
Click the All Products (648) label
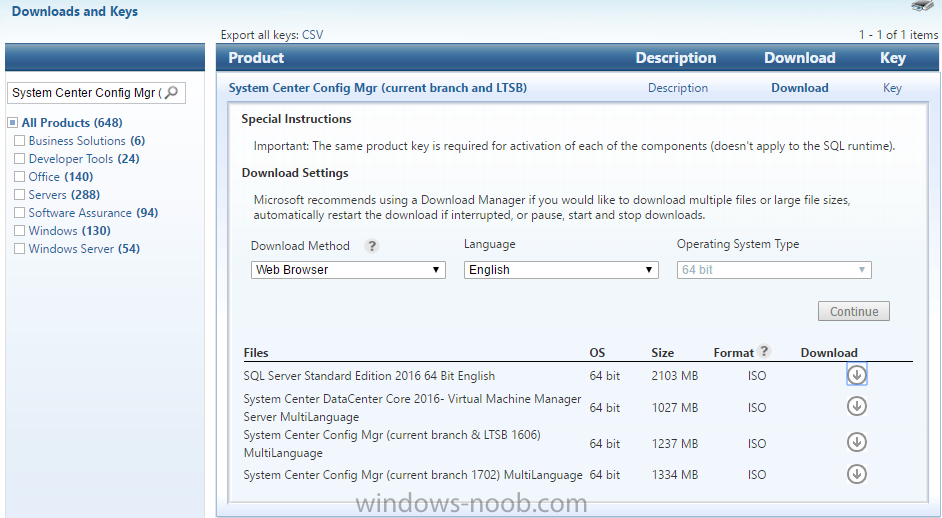pyautogui.click(x=72, y=123)
